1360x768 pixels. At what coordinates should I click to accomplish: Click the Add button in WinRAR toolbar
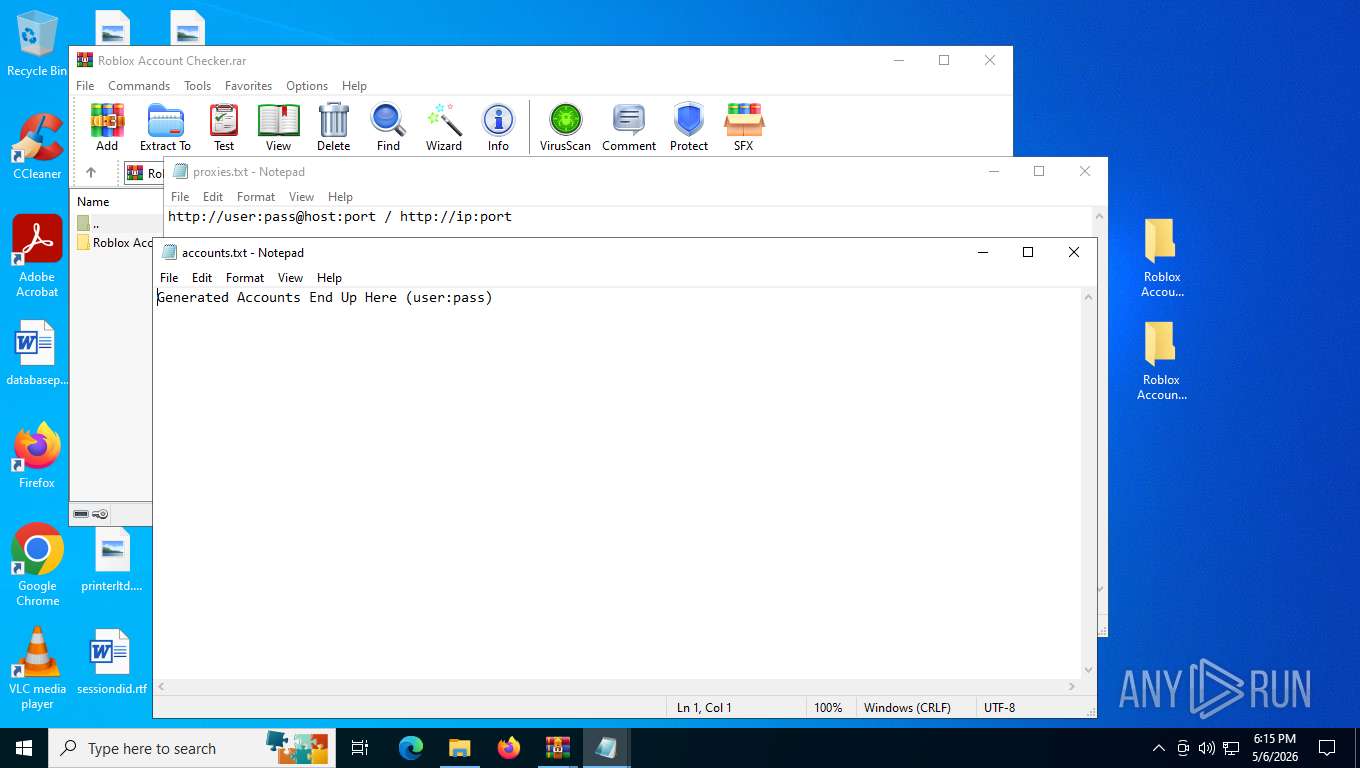(x=107, y=127)
